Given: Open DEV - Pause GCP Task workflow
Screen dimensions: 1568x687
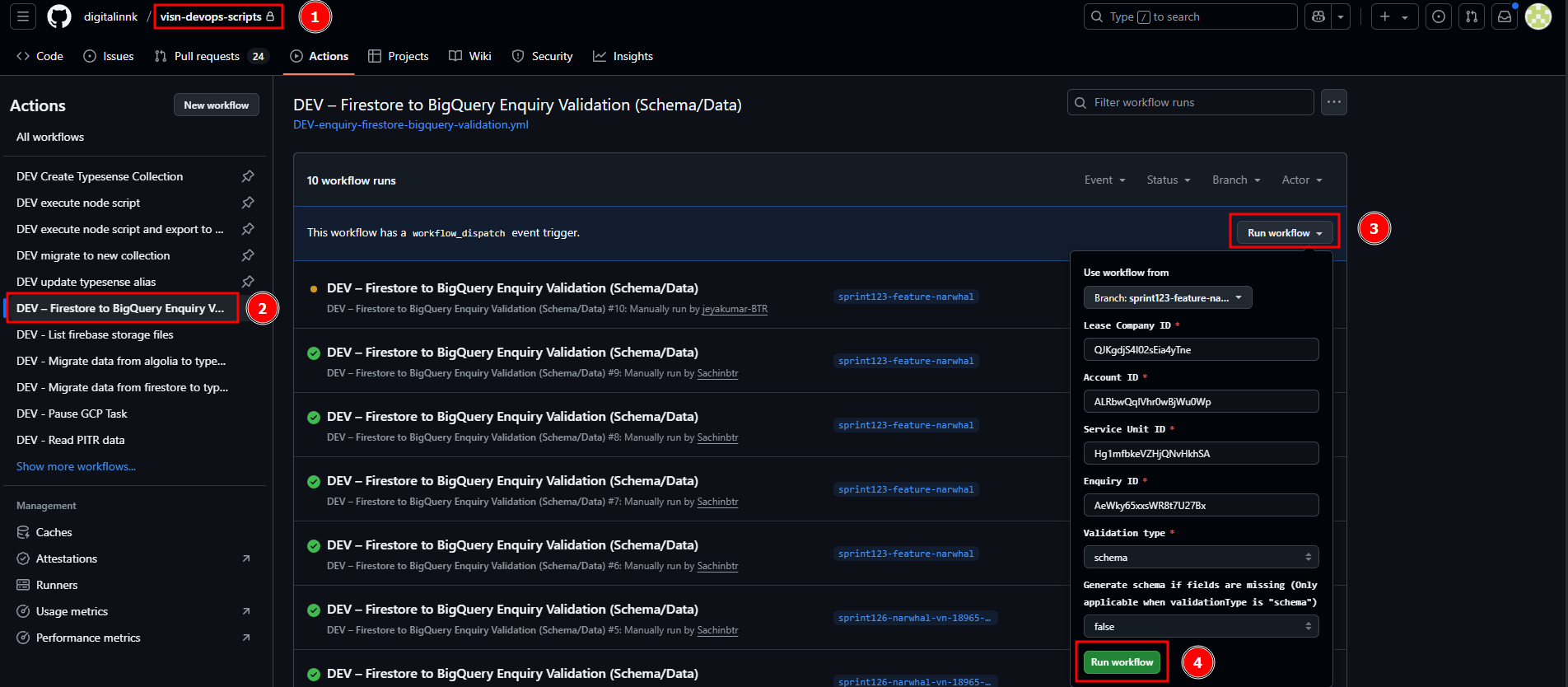Looking at the screenshot, I should point(72,414).
